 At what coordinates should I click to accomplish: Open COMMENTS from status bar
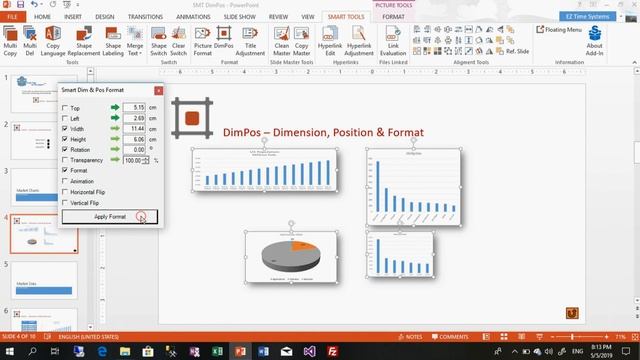tap(450, 337)
